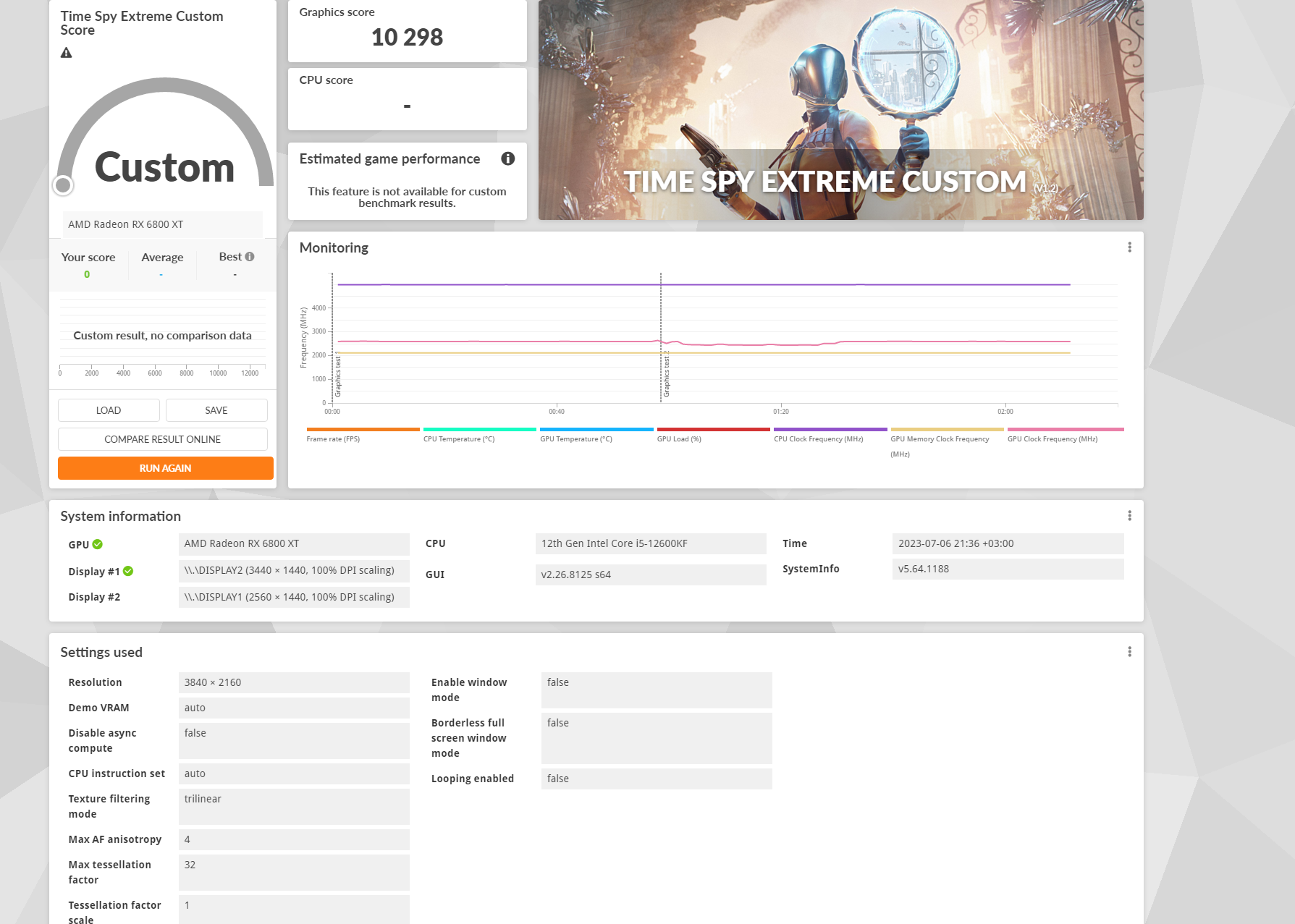Click the info icon next to Best
This screenshot has width=1295, height=924.
250,257
